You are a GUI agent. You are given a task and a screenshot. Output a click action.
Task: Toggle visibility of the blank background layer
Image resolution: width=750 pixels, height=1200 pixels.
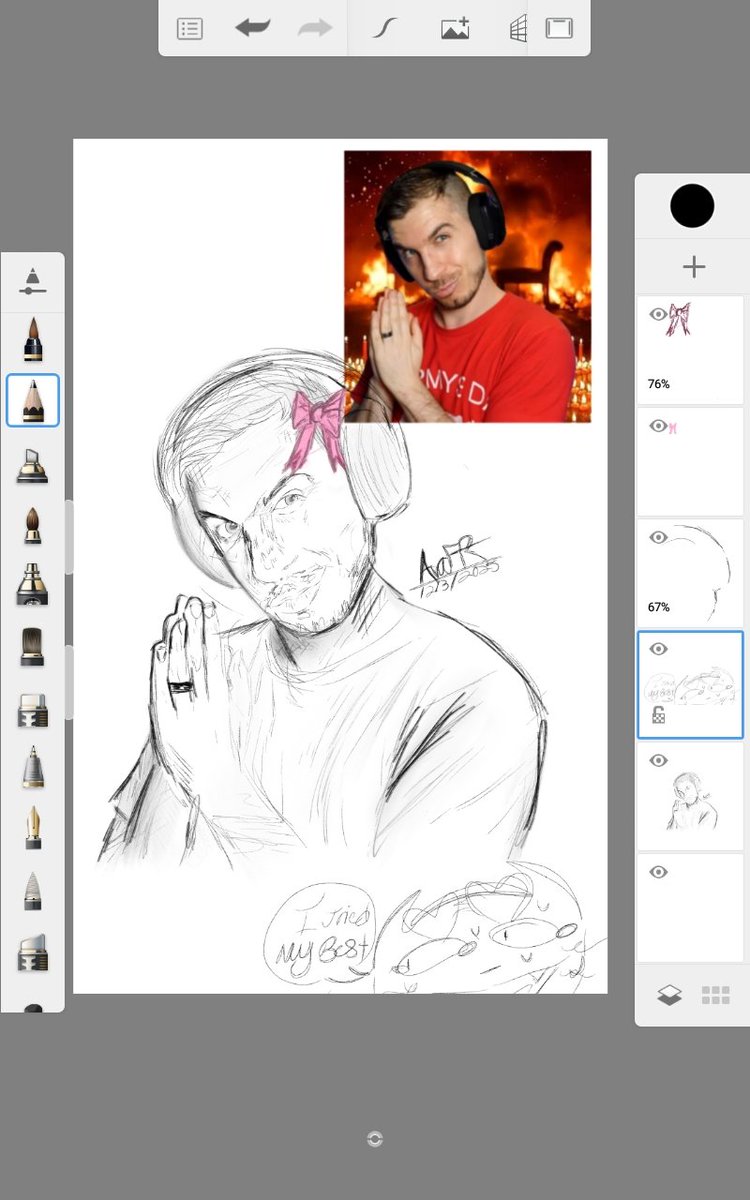click(658, 872)
